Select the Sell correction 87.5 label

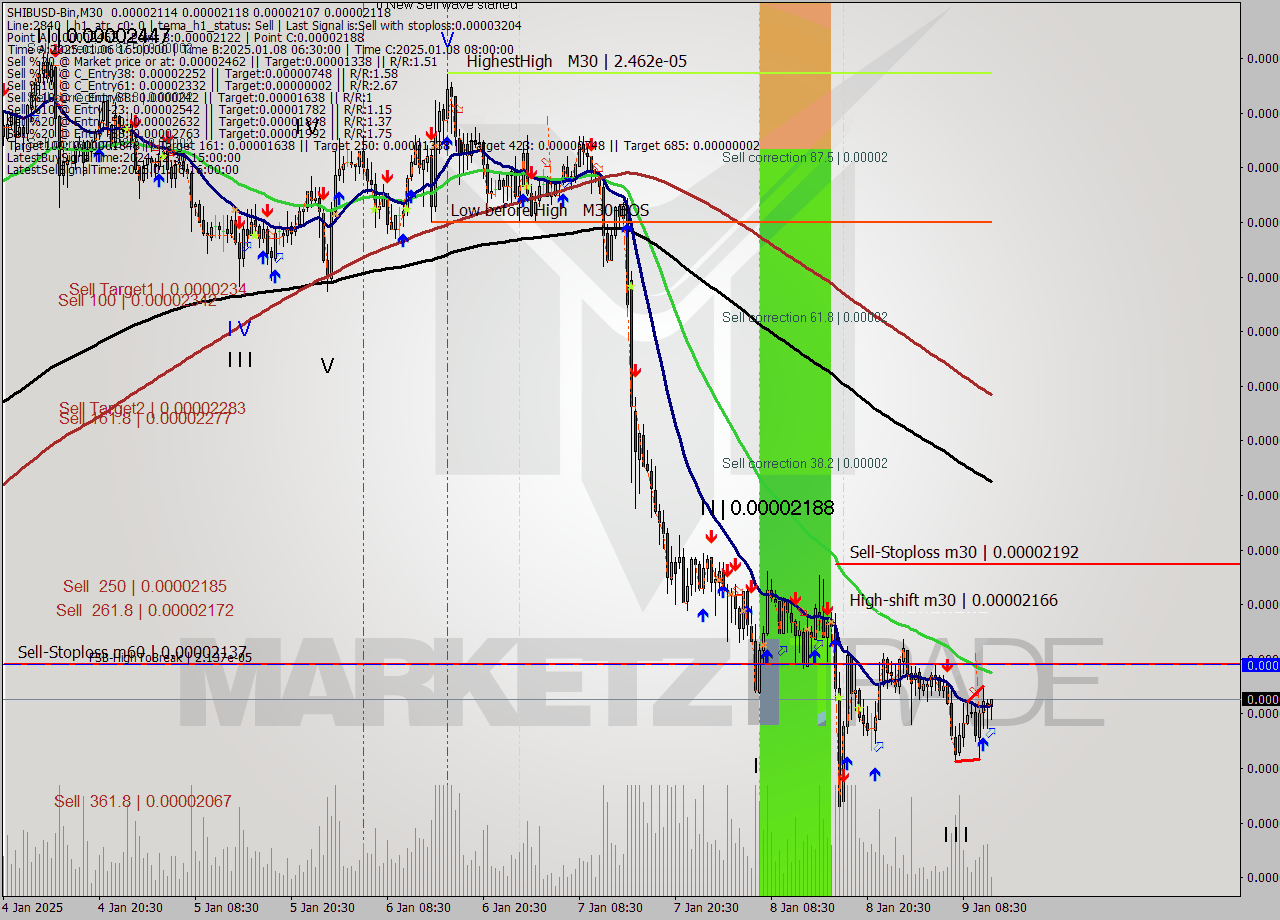(x=804, y=158)
